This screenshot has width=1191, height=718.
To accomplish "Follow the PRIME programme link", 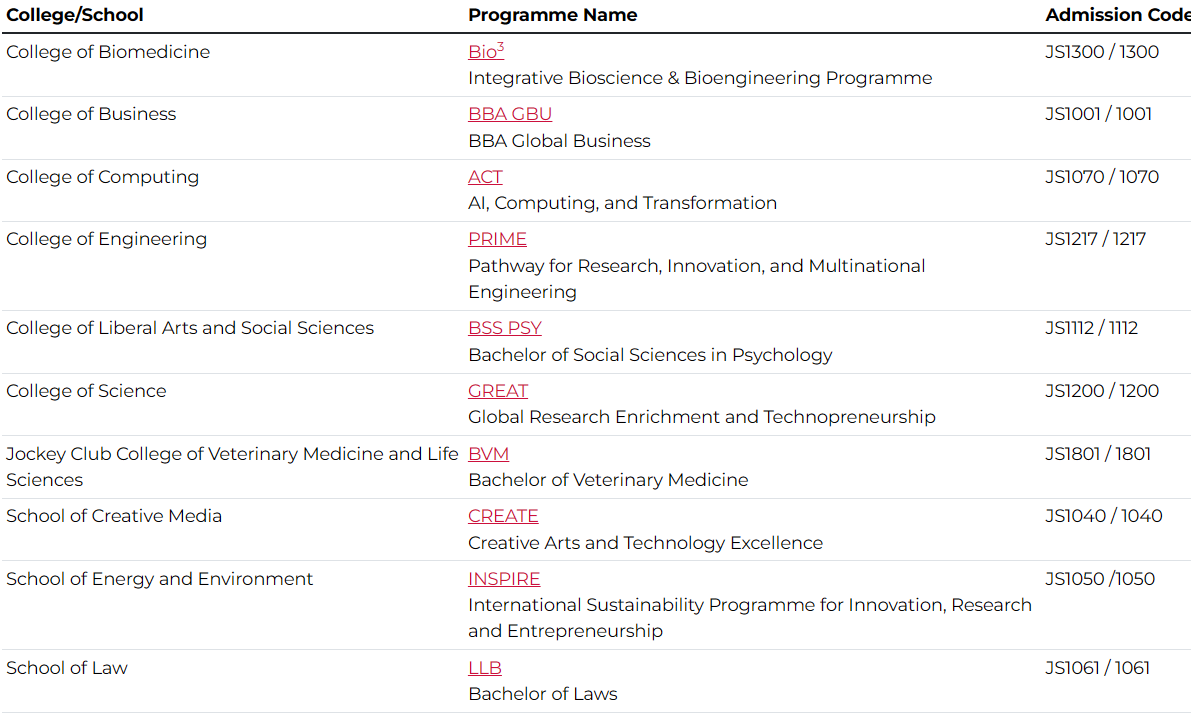I will (x=497, y=239).
